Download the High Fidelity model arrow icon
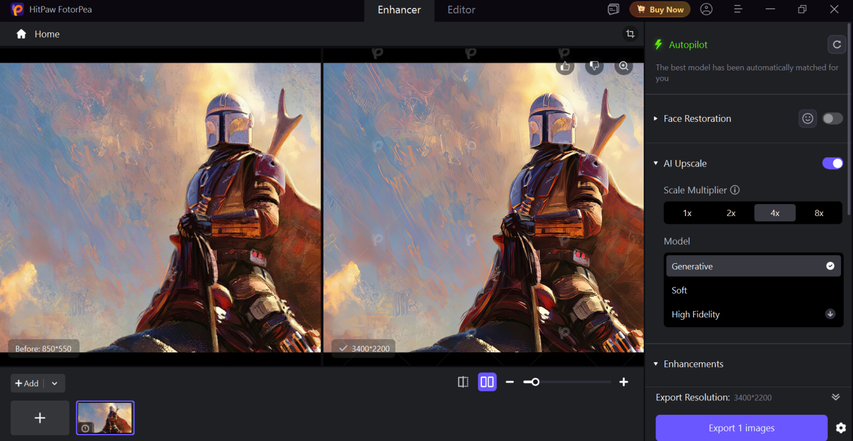853x441 pixels. [x=830, y=314]
